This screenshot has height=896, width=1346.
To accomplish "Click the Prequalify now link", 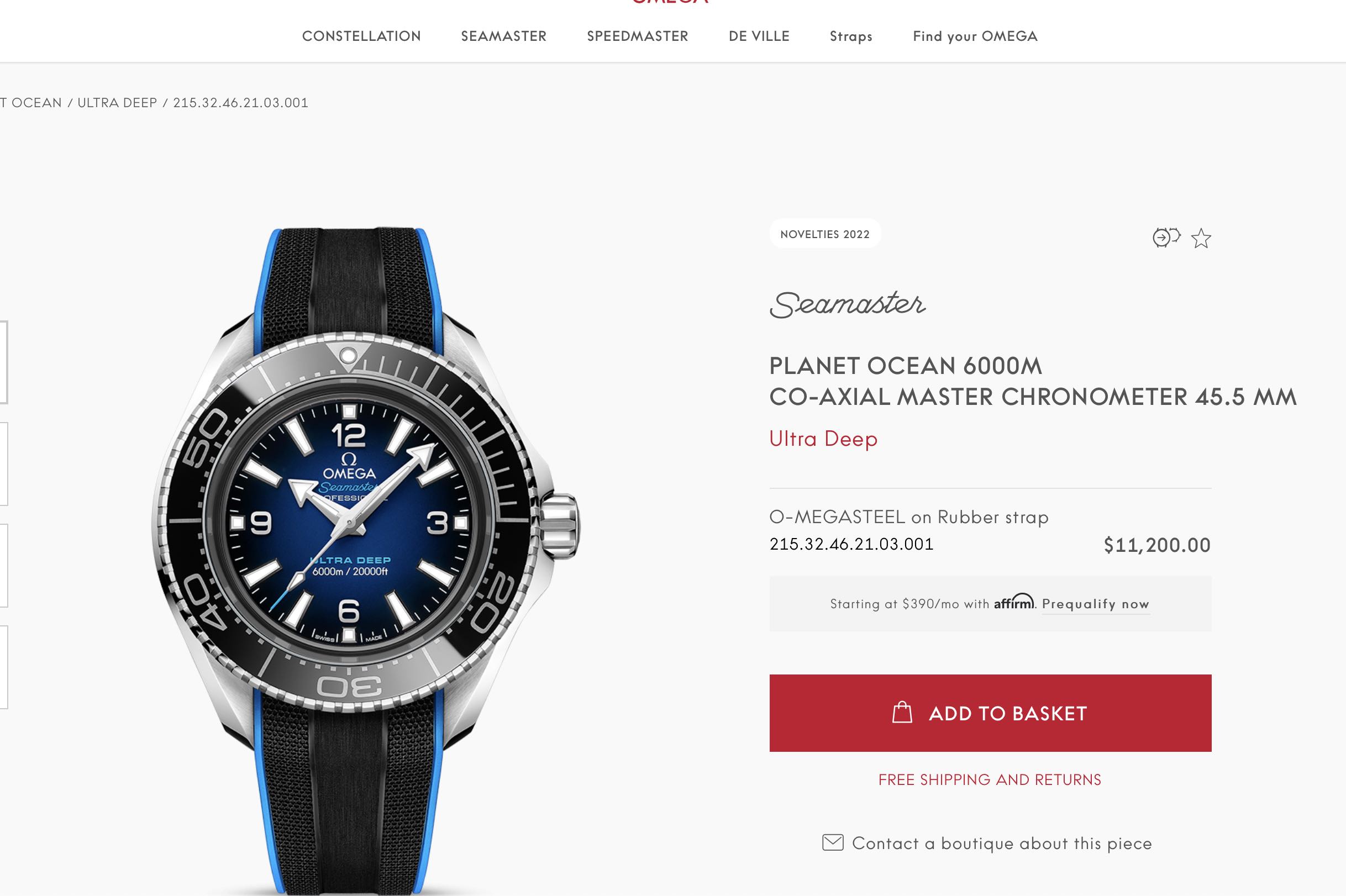I will pos(1096,604).
